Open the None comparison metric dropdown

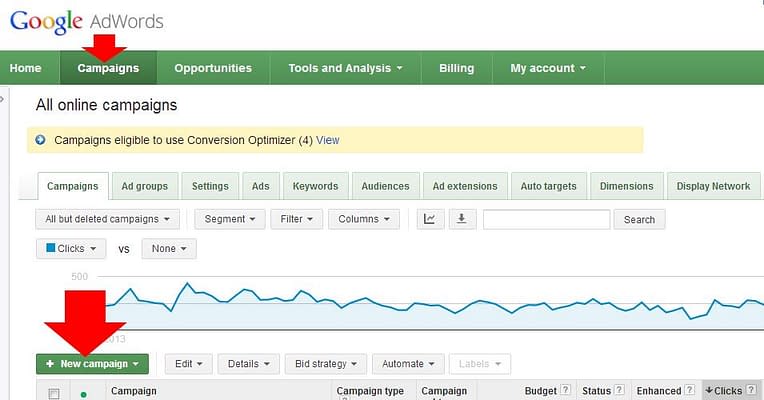[169, 248]
